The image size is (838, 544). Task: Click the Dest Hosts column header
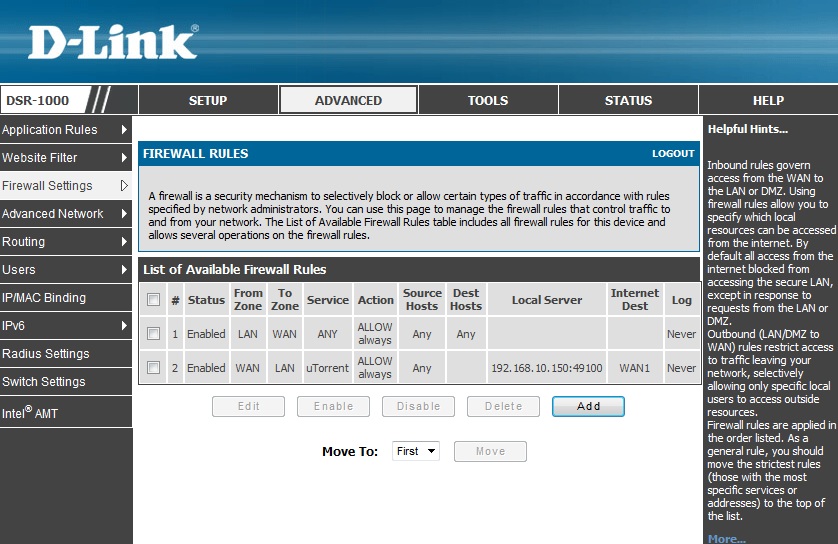(x=466, y=299)
